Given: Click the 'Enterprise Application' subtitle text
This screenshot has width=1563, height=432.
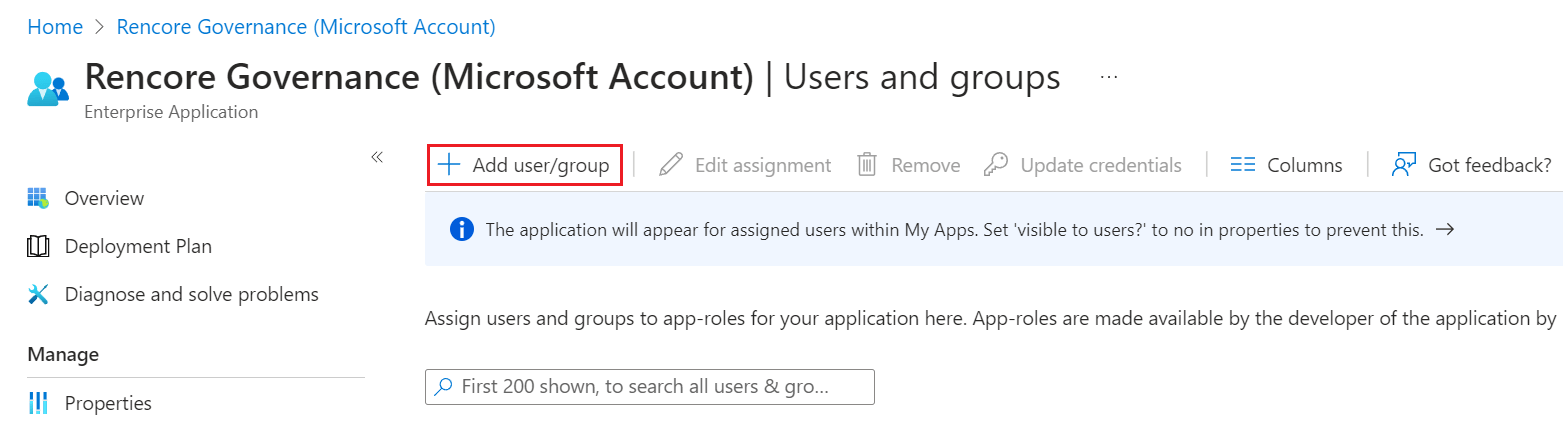Looking at the screenshot, I should 171,112.
